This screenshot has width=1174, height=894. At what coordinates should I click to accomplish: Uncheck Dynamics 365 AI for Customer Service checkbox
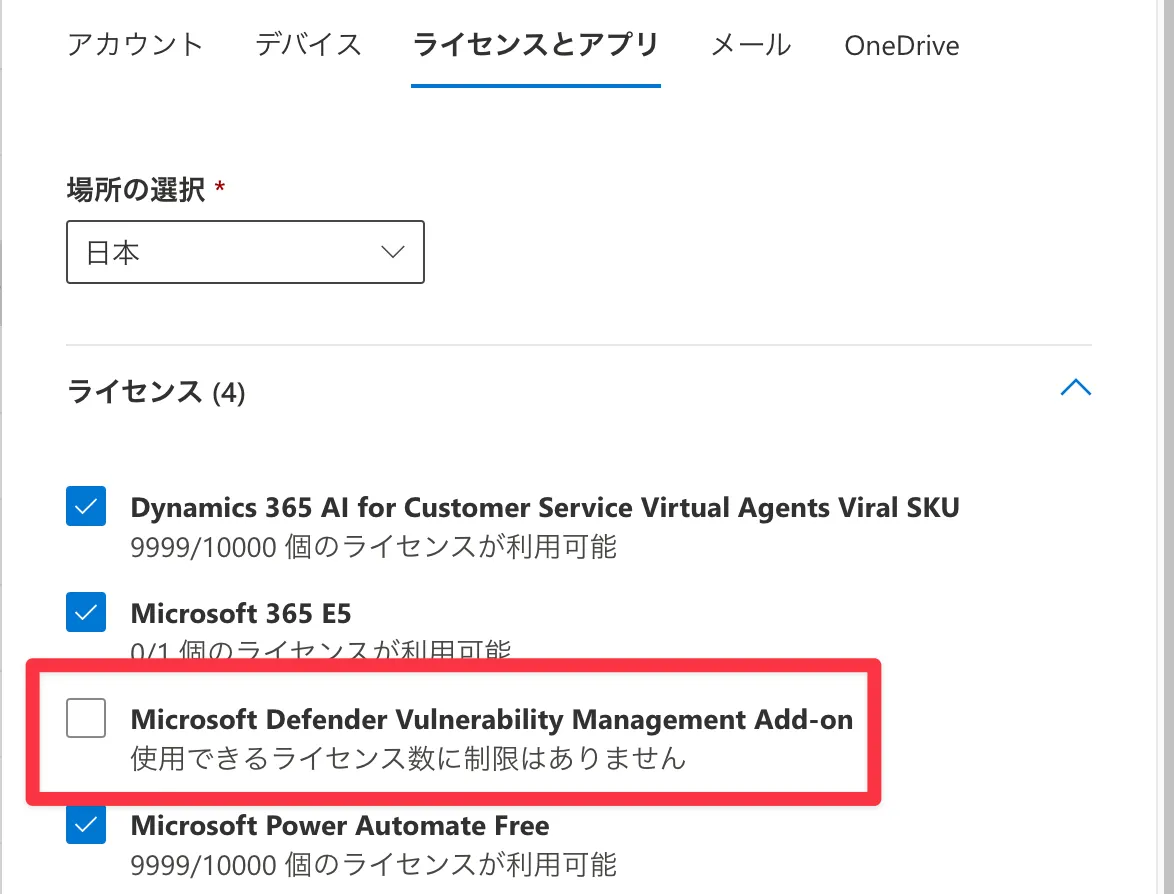click(x=86, y=507)
